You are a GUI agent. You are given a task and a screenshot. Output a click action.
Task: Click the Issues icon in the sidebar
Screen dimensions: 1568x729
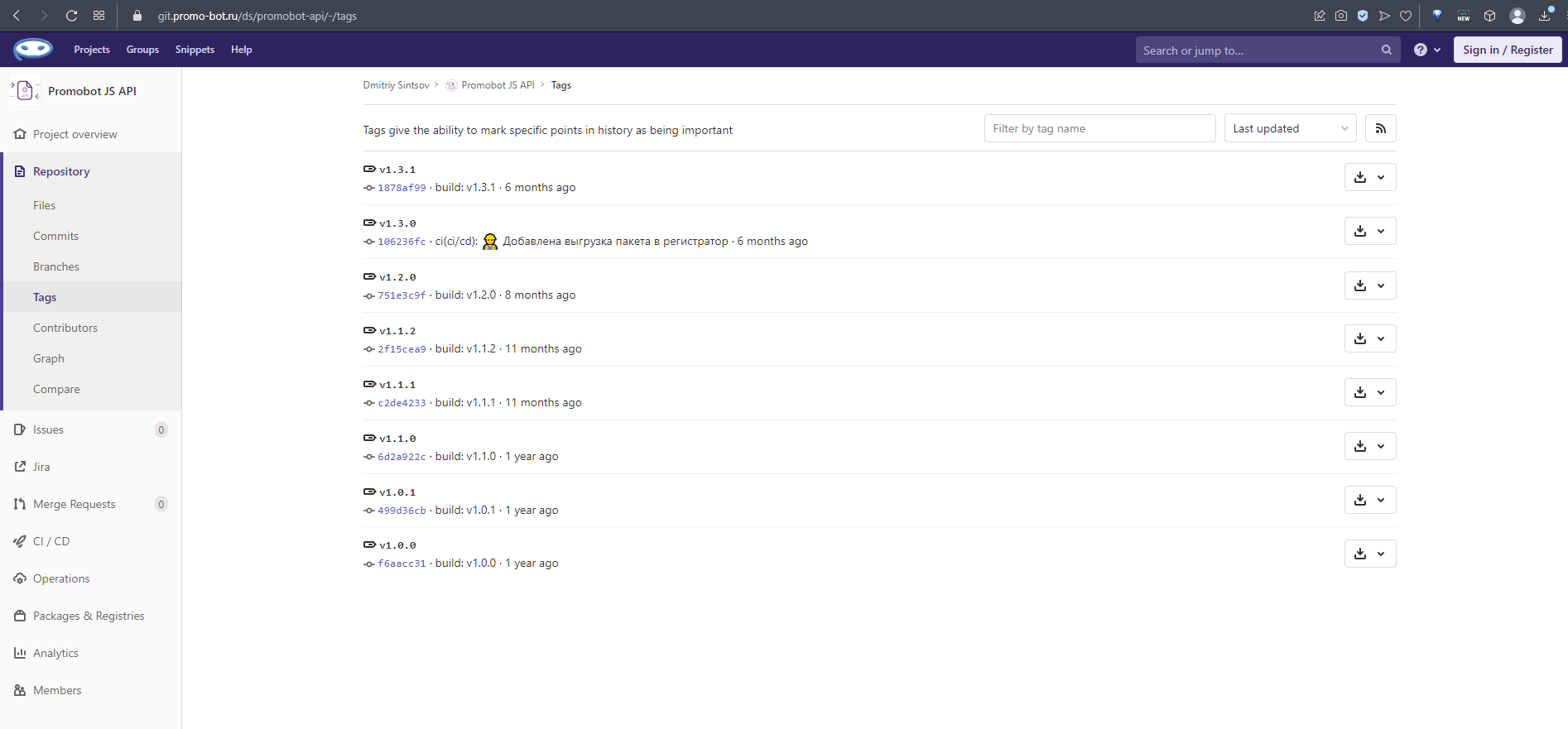[x=20, y=429]
